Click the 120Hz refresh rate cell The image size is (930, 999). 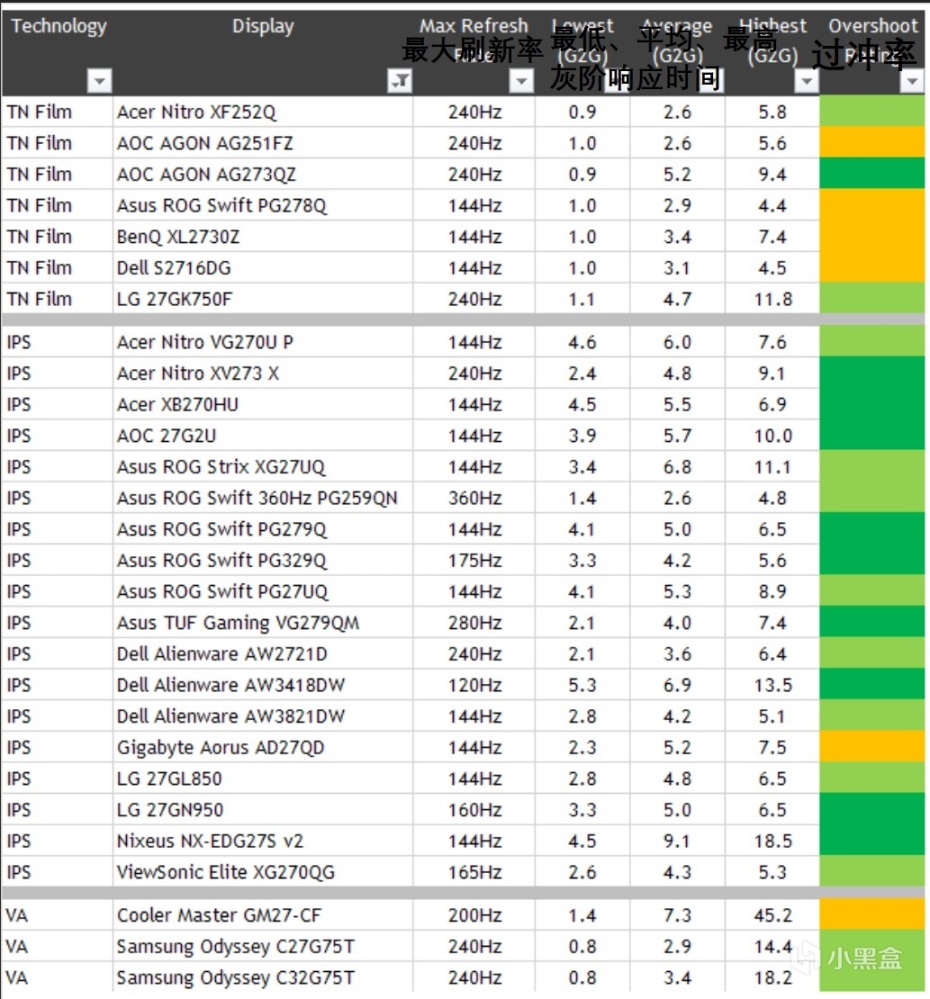pos(475,686)
